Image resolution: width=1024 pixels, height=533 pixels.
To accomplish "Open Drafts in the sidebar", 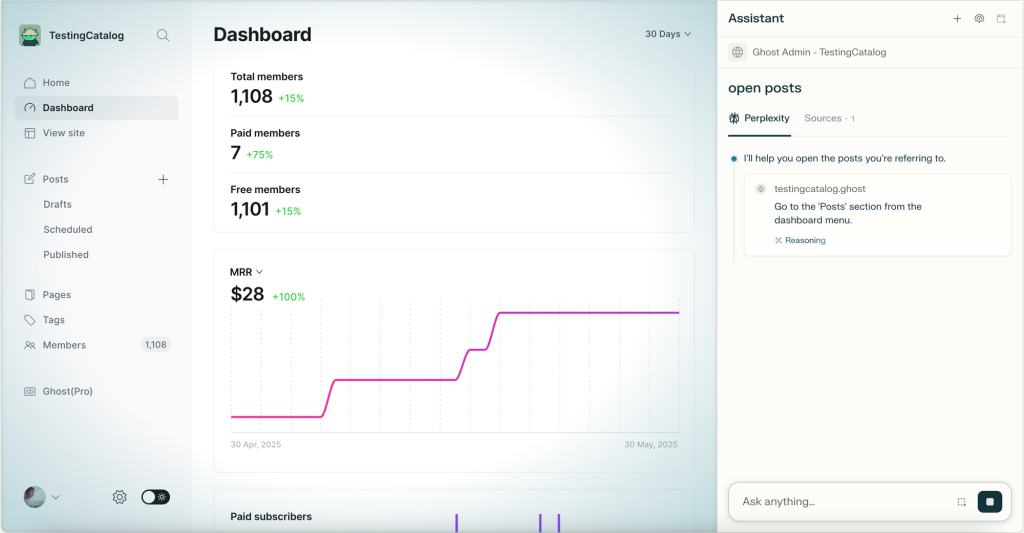I will (57, 204).
